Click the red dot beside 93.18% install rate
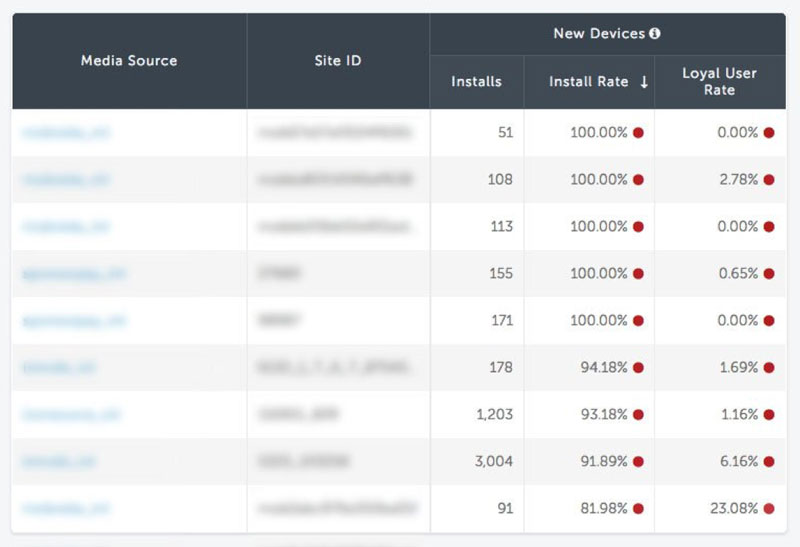The width and height of the screenshot is (800, 547). tap(638, 414)
